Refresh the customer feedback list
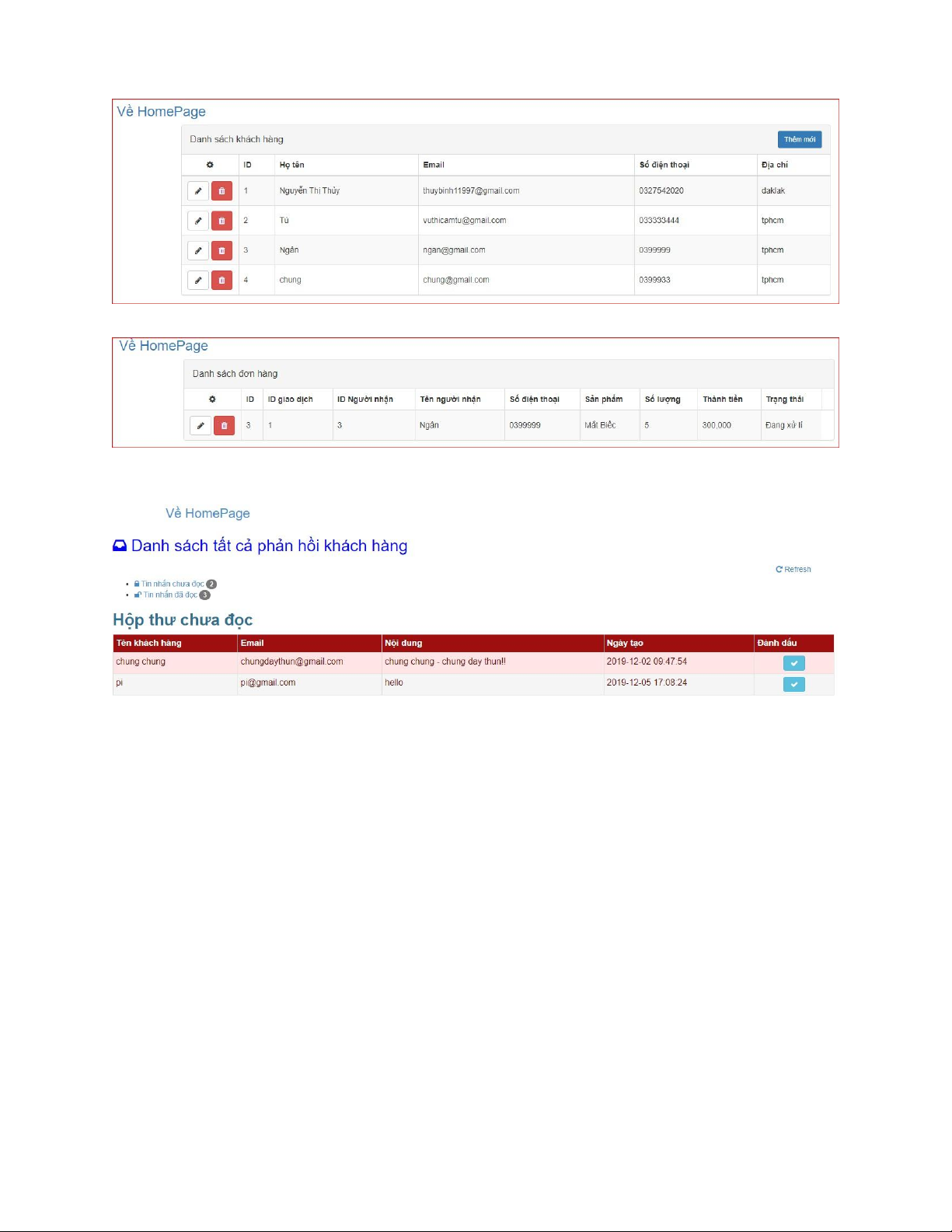The image size is (952, 1232). pyautogui.click(x=793, y=570)
